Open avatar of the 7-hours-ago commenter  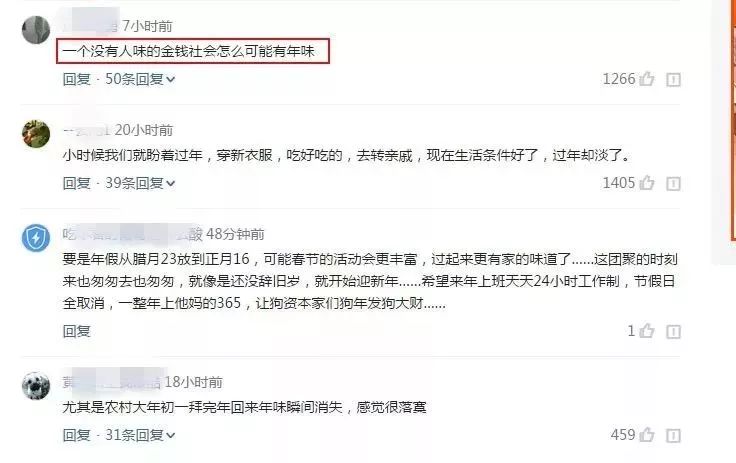click(x=36, y=30)
